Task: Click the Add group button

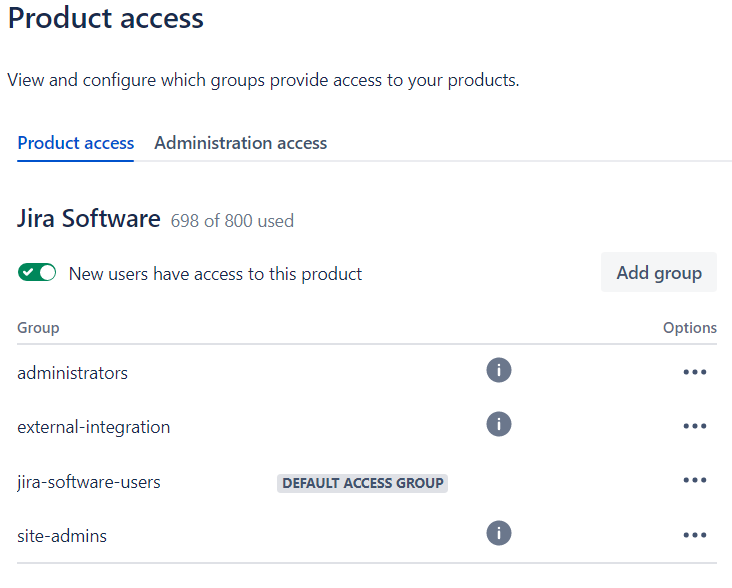Action: (x=659, y=273)
